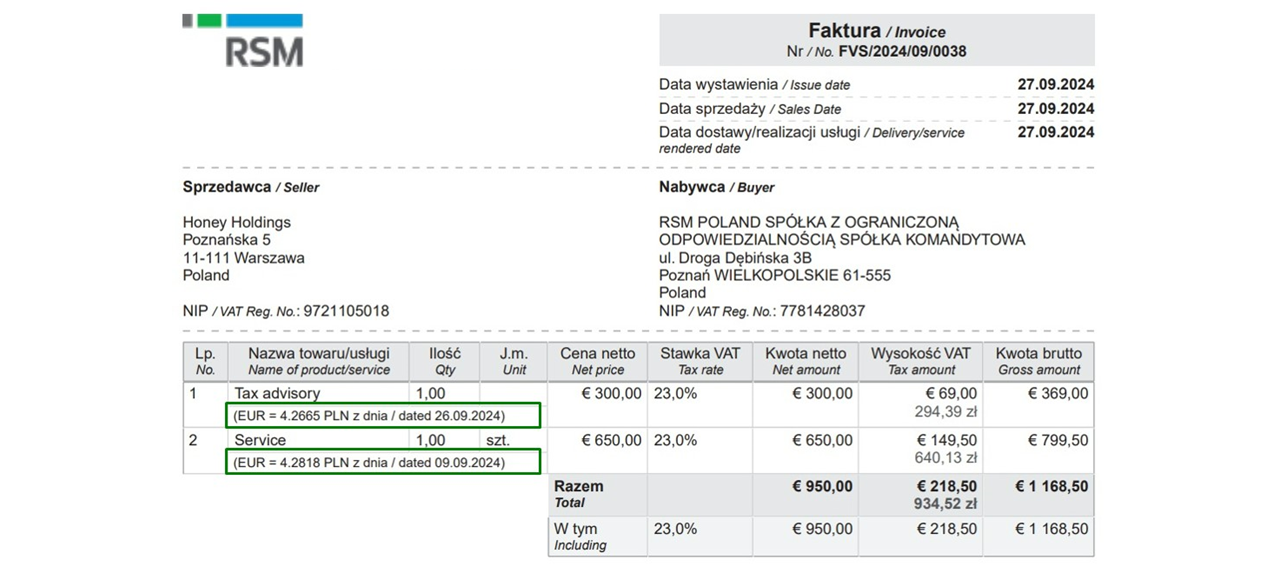Click the Nabywca / Buyer heading
The height and width of the screenshot is (567, 1280).
716,187
